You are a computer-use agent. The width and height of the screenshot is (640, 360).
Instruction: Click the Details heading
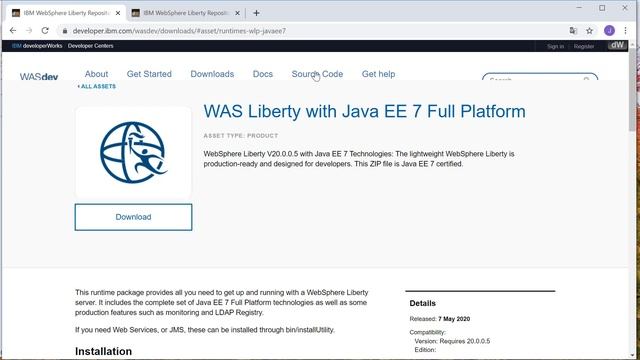click(422, 303)
